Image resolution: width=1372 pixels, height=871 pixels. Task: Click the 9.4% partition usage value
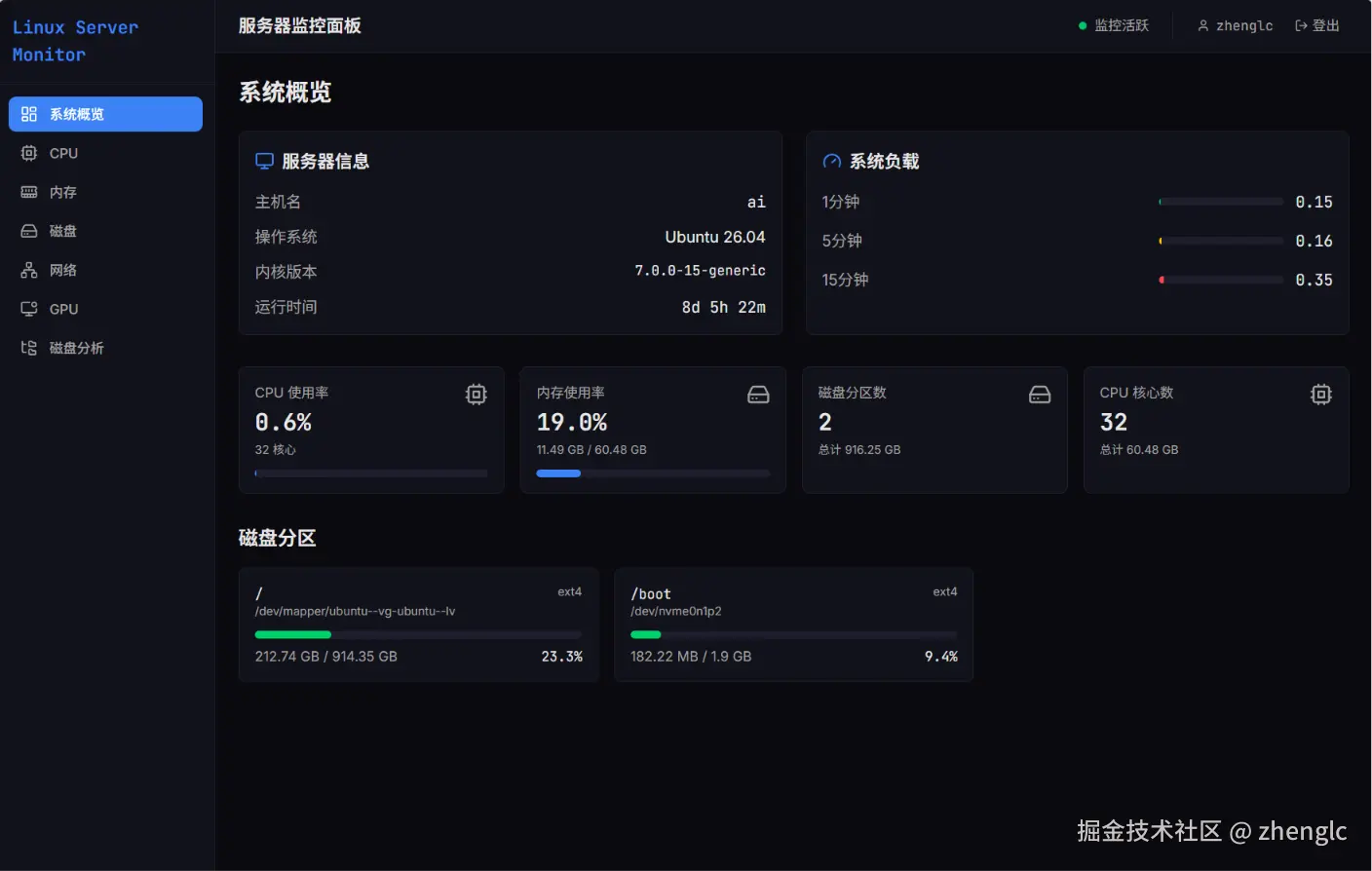(x=941, y=657)
